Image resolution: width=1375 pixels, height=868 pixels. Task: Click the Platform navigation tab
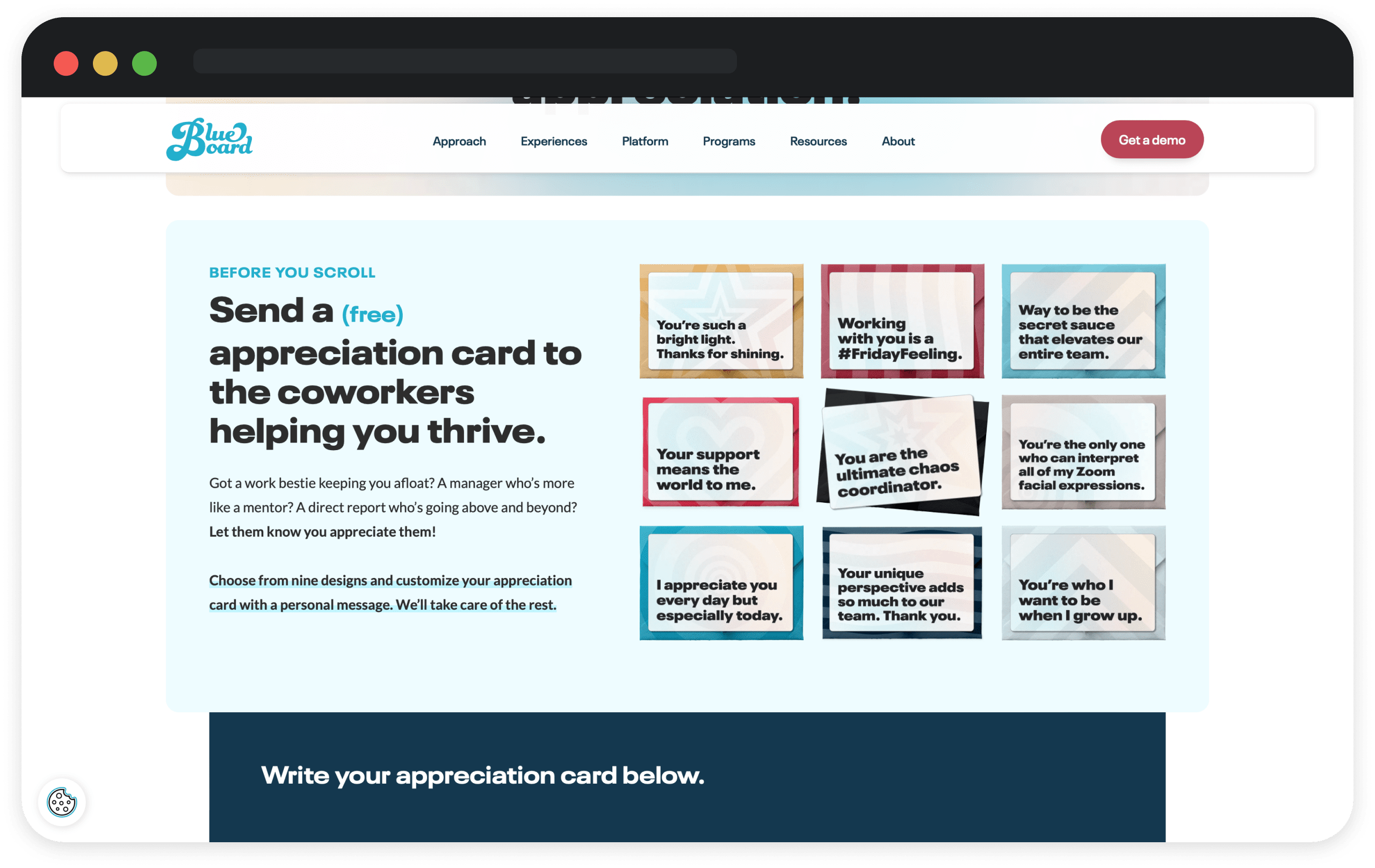(x=644, y=140)
